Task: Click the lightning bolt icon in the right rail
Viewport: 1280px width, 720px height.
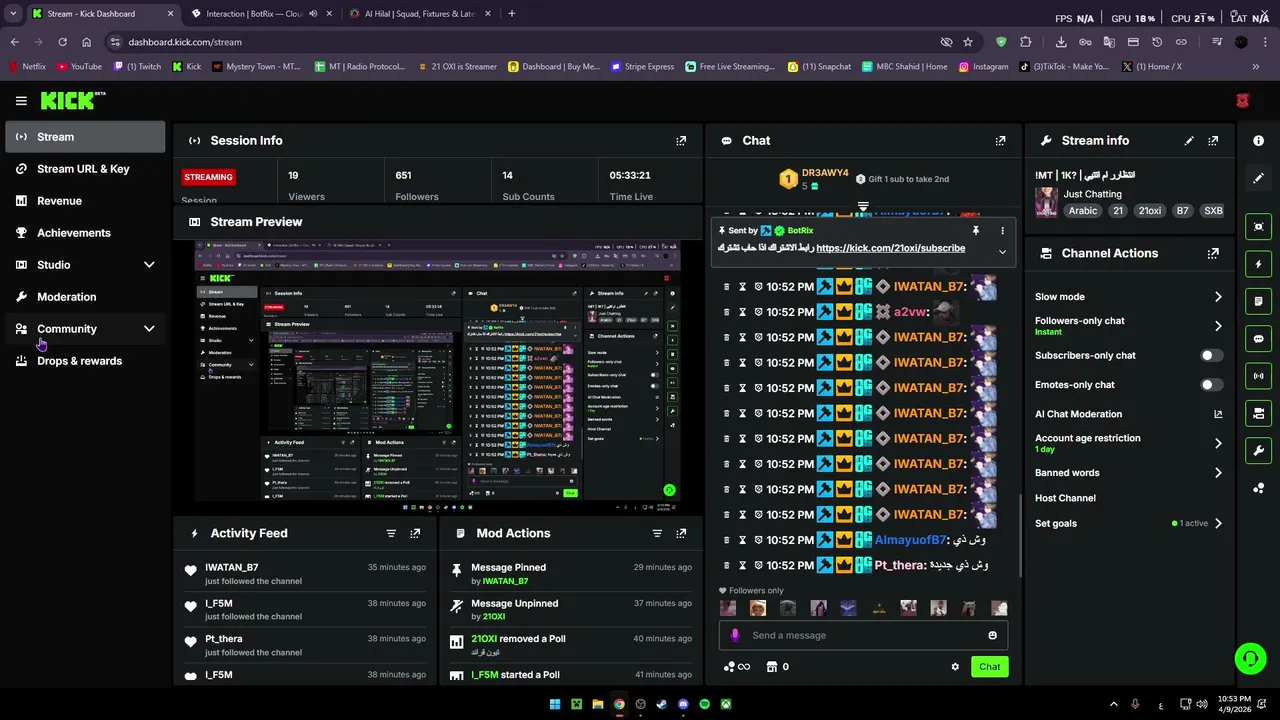Action: [1259, 264]
